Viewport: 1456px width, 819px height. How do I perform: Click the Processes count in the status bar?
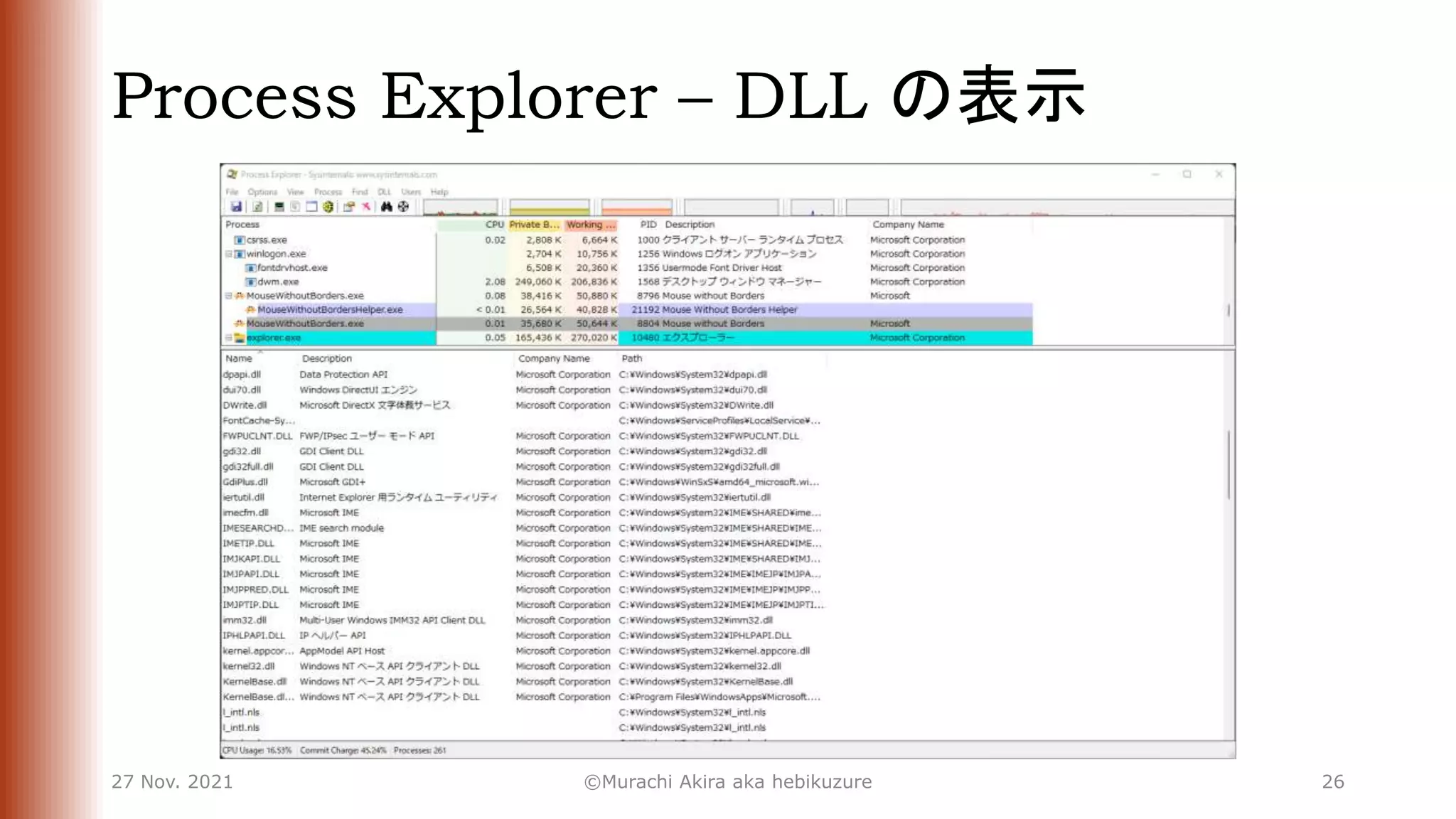pos(420,751)
